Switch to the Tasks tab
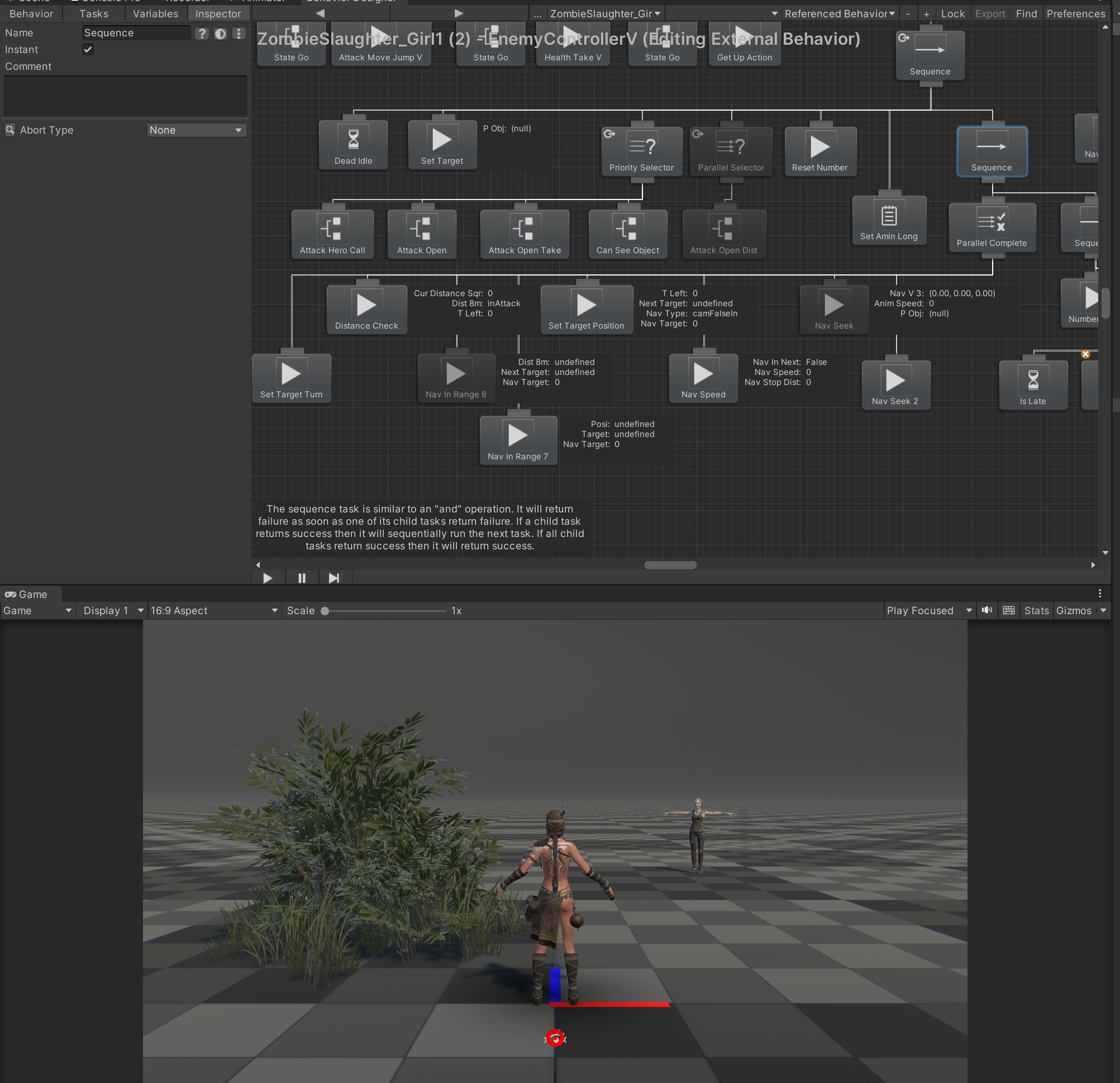The width and height of the screenshot is (1120, 1083). pos(94,14)
